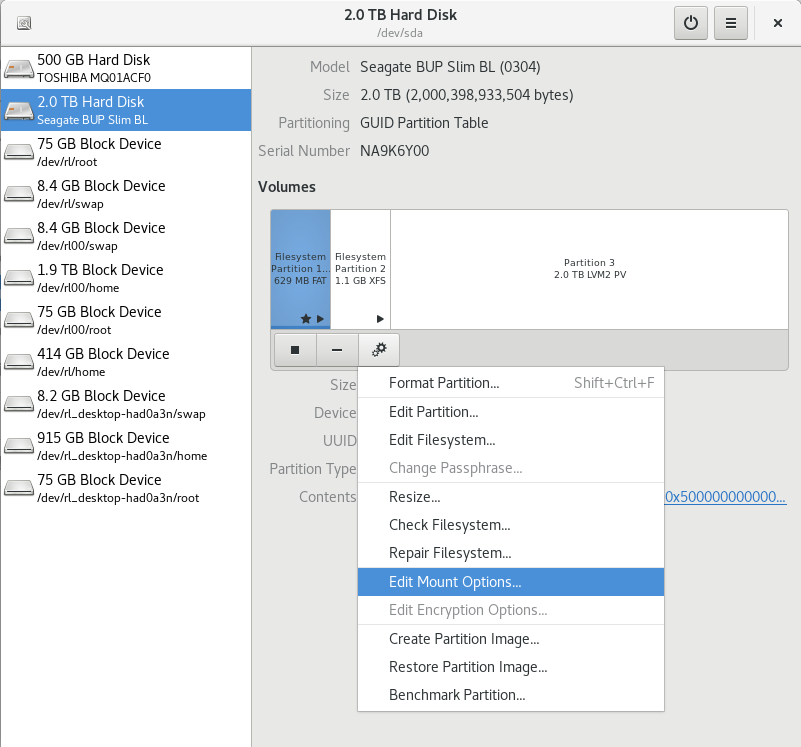This screenshot has height=747, width=801.
Task: Open the 0x500000000000... contents link
Action: click(725, 497)
